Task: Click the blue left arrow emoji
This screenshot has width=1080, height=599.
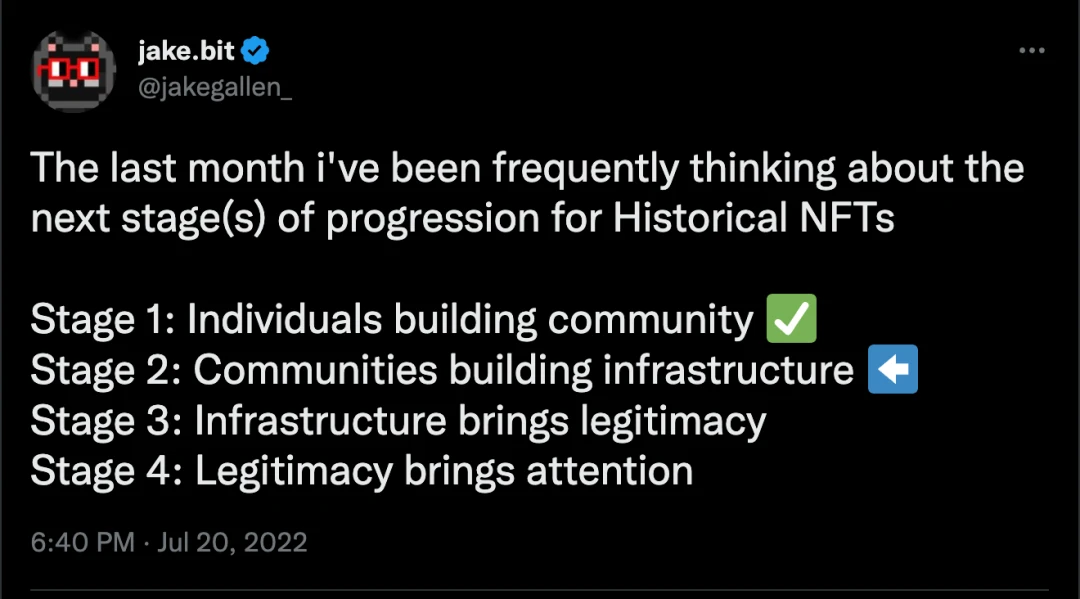Action: (892, 370)
